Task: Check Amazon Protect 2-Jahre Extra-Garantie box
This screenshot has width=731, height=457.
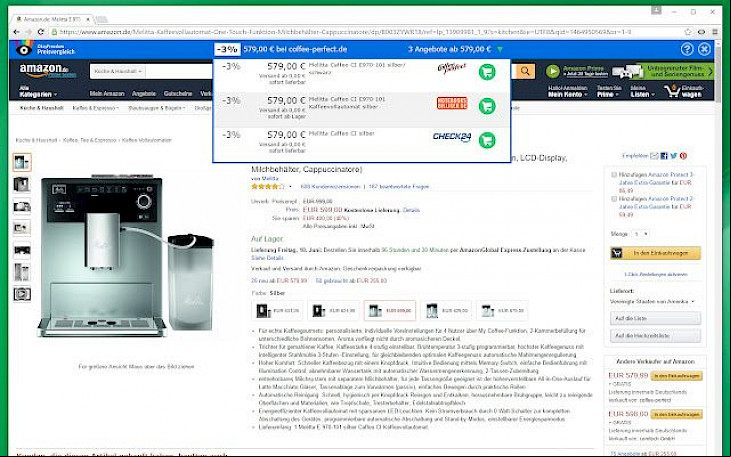Action: click(614, 199)
